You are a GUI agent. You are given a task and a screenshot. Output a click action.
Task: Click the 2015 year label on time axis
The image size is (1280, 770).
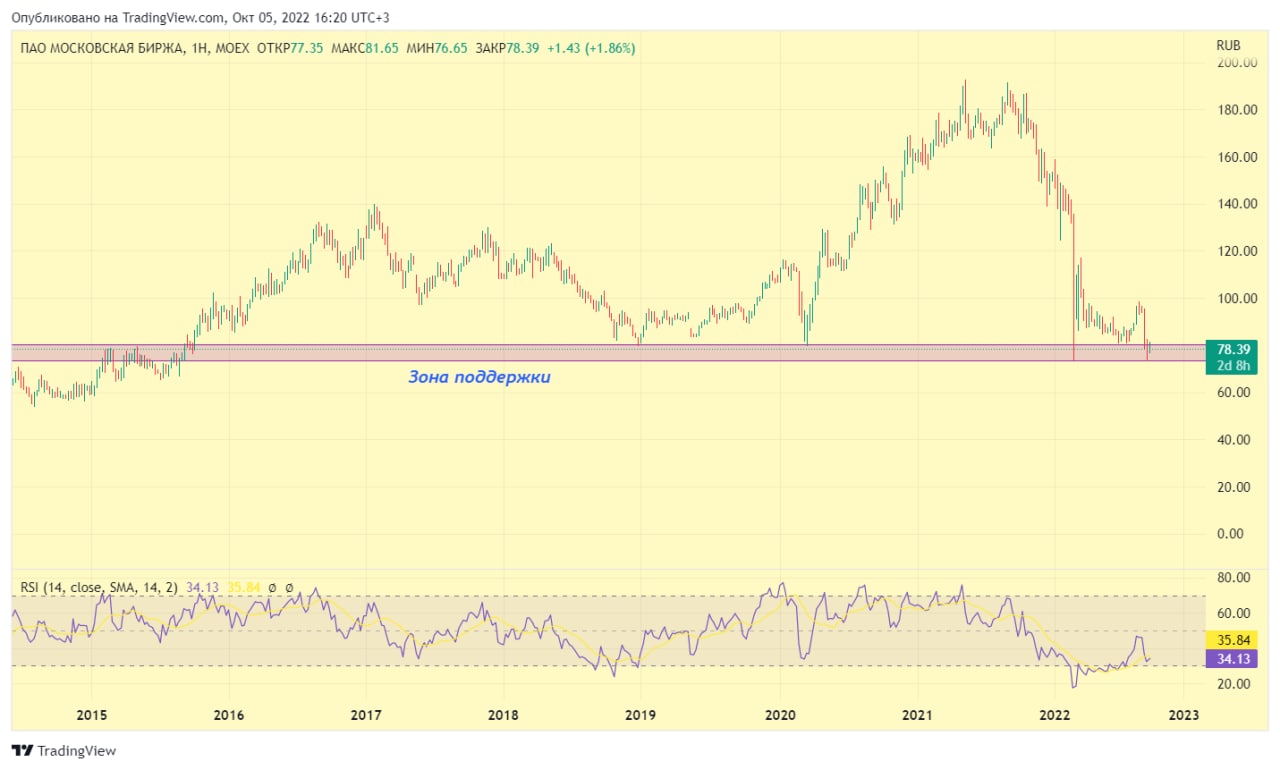91,715
